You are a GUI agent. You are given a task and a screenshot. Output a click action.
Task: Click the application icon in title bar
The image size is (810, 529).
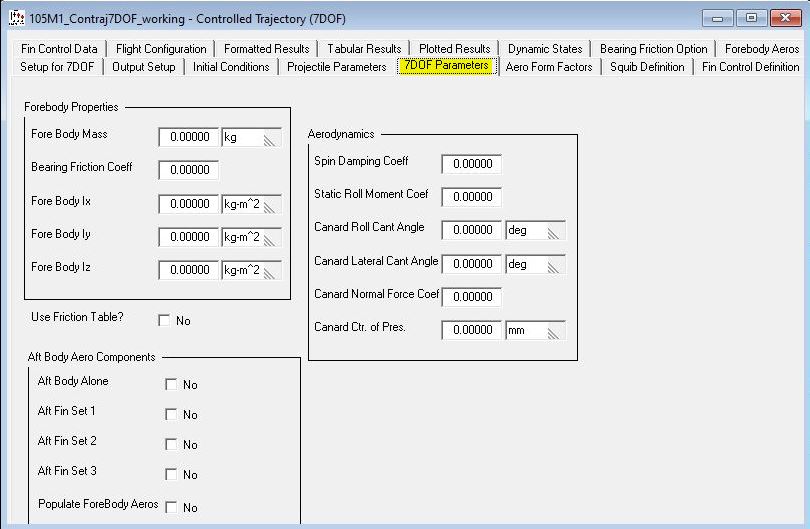pyautogui.click(x=16, y=18)
